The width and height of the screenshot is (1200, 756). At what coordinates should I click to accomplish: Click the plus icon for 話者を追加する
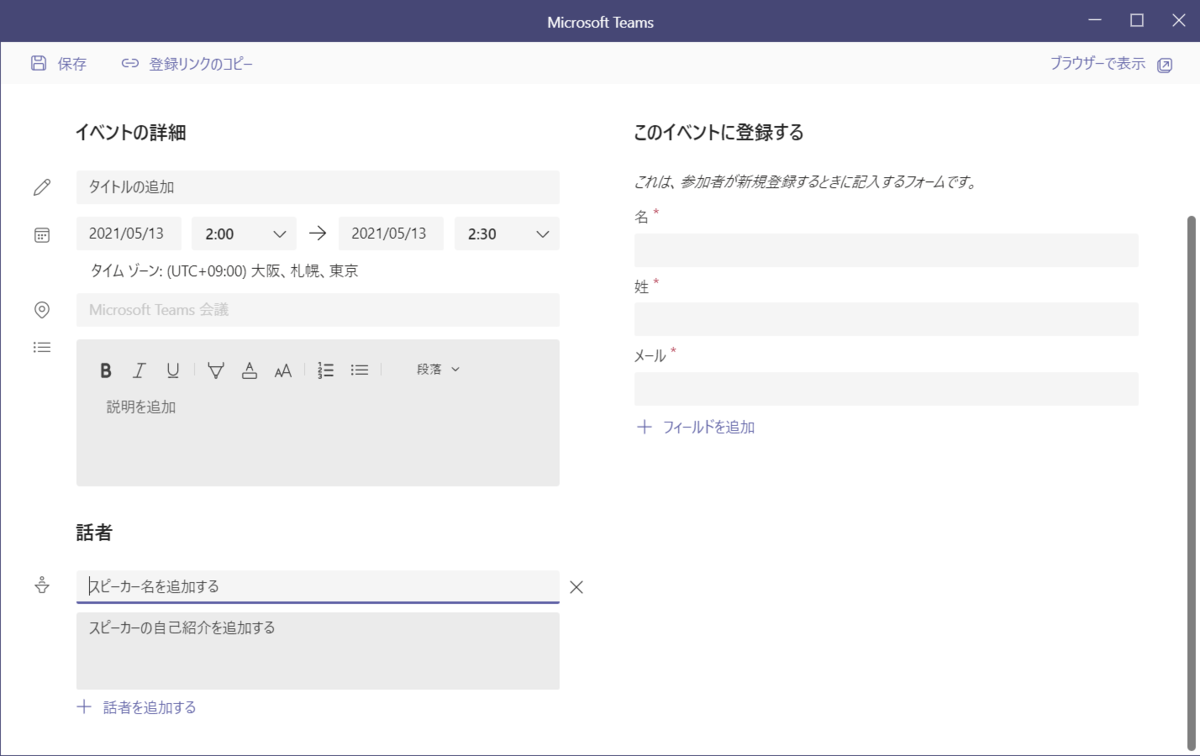(x=84, y=707)
